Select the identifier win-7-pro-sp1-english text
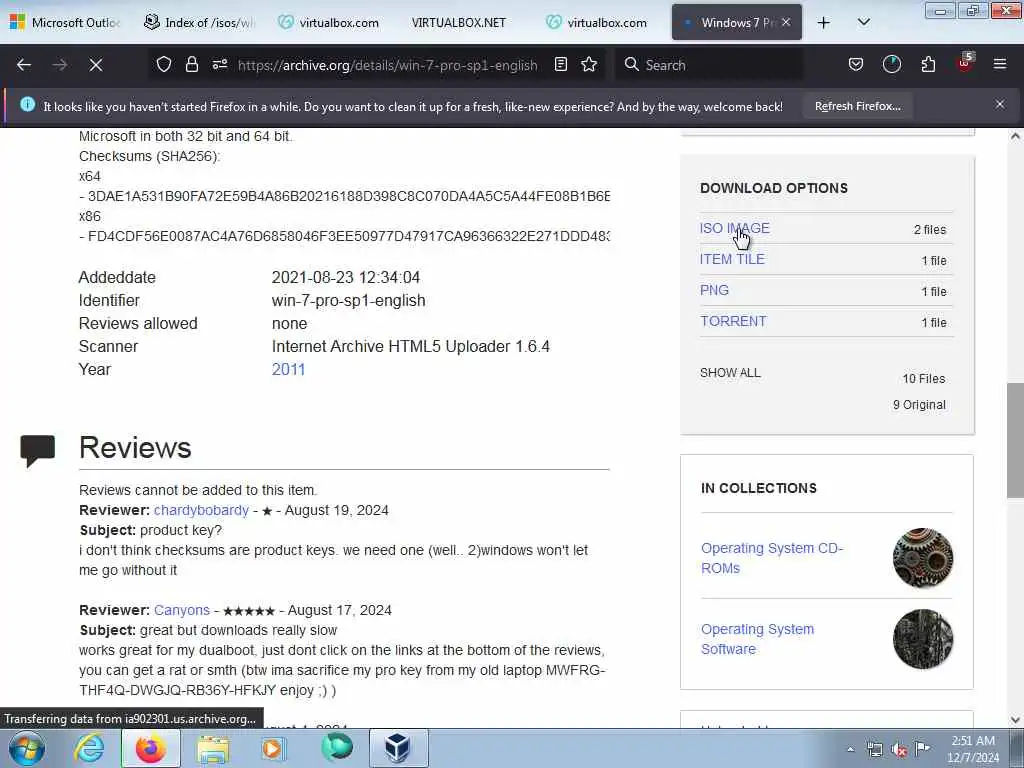1024x768 pixels. coord(348,300)
